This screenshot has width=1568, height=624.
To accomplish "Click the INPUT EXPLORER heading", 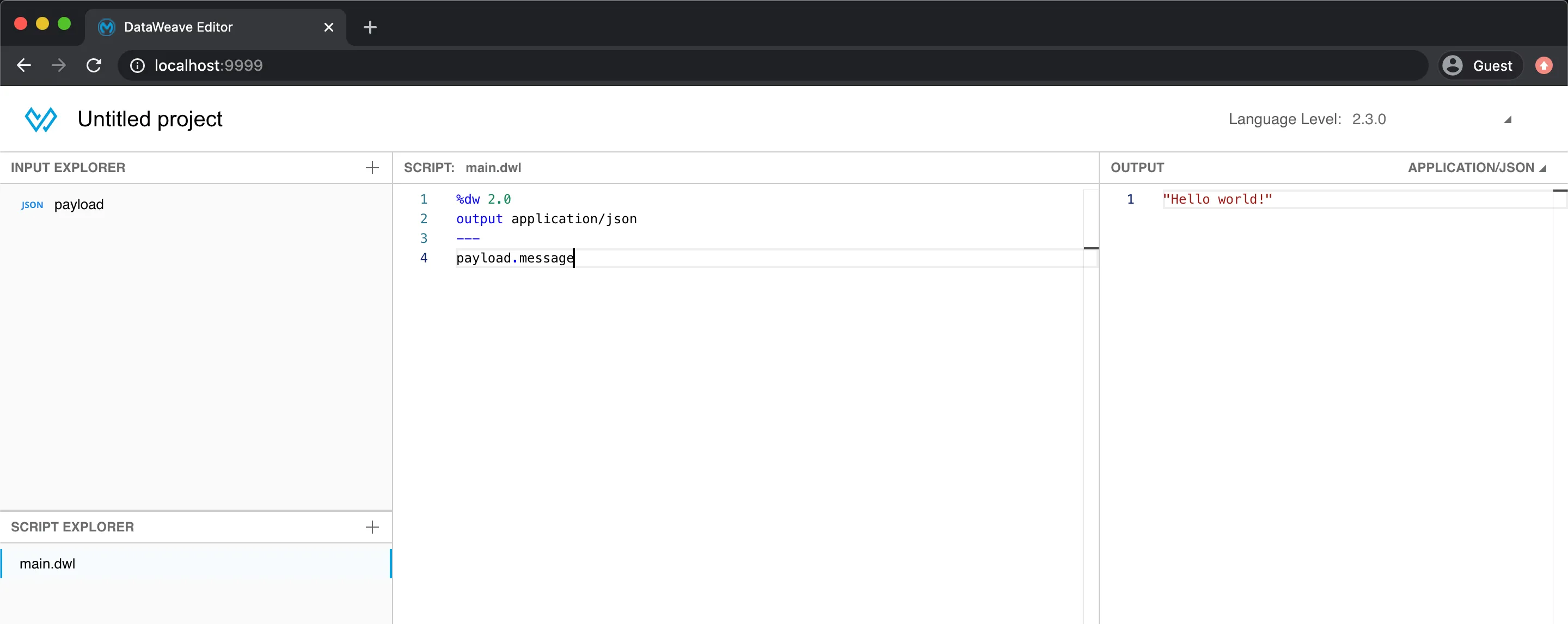I will [68, 168].
